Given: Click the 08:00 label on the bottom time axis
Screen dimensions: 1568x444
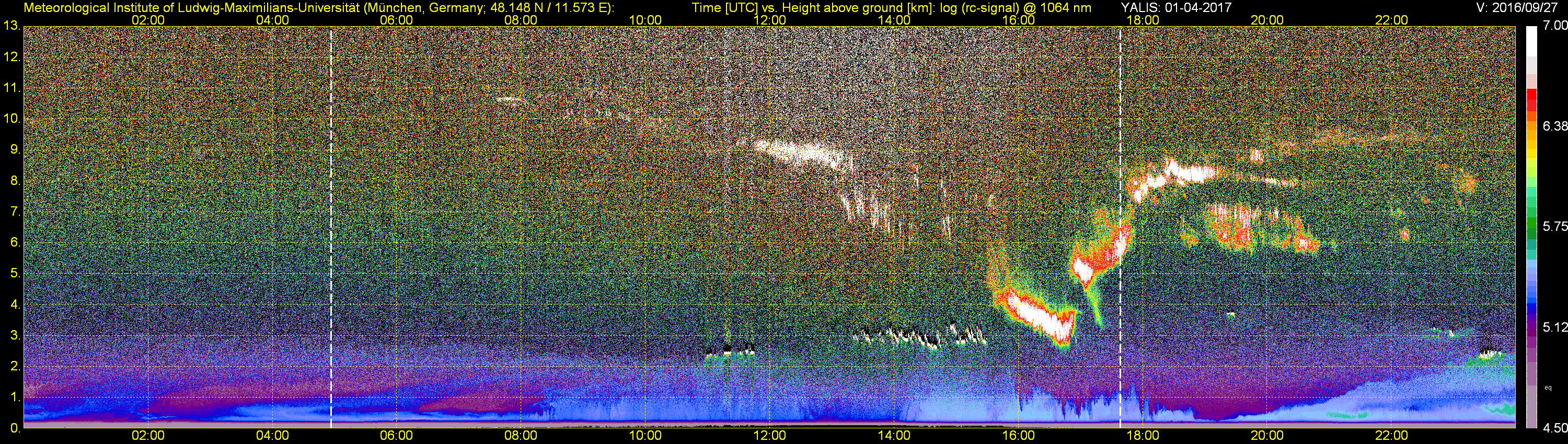Looking at the screenshot, I should pos(521,436).
